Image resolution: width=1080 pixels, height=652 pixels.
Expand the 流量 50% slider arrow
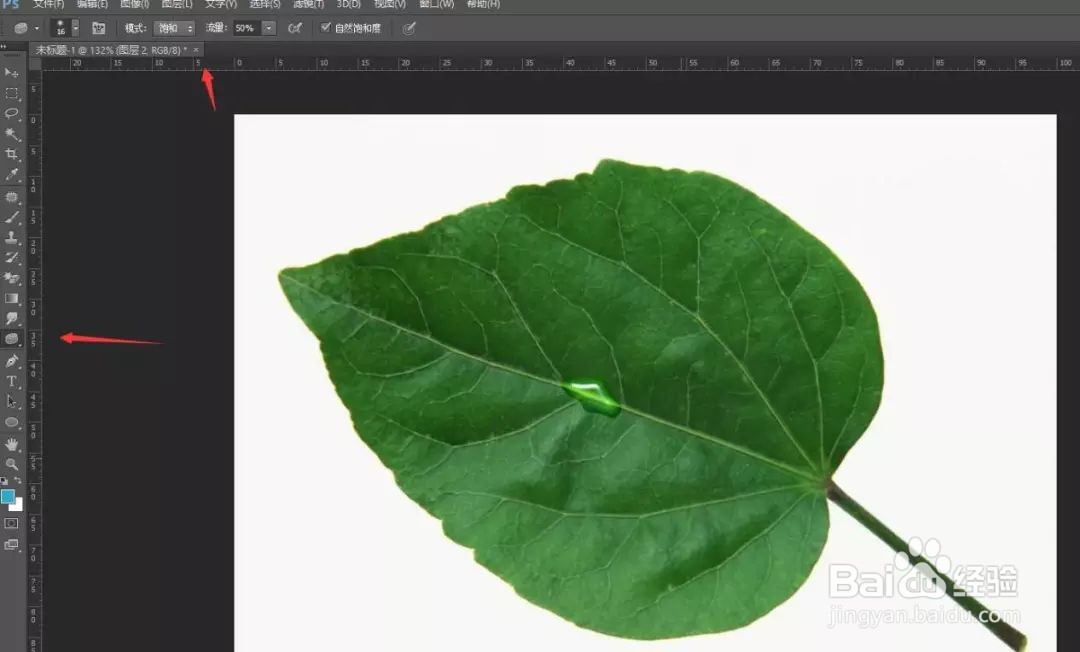click(x=269, y=28)
